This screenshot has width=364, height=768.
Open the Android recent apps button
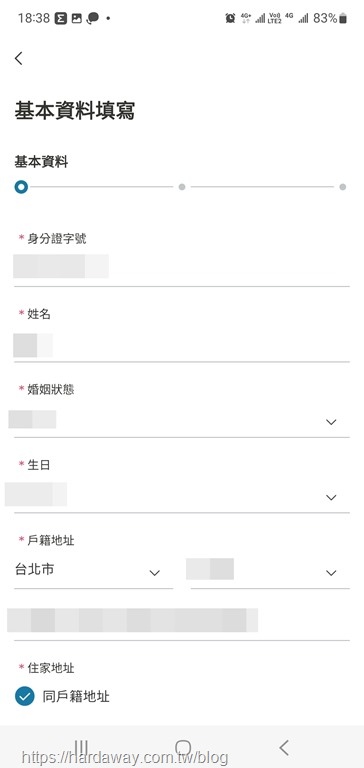pyautogui.click(x=82, y=747)
